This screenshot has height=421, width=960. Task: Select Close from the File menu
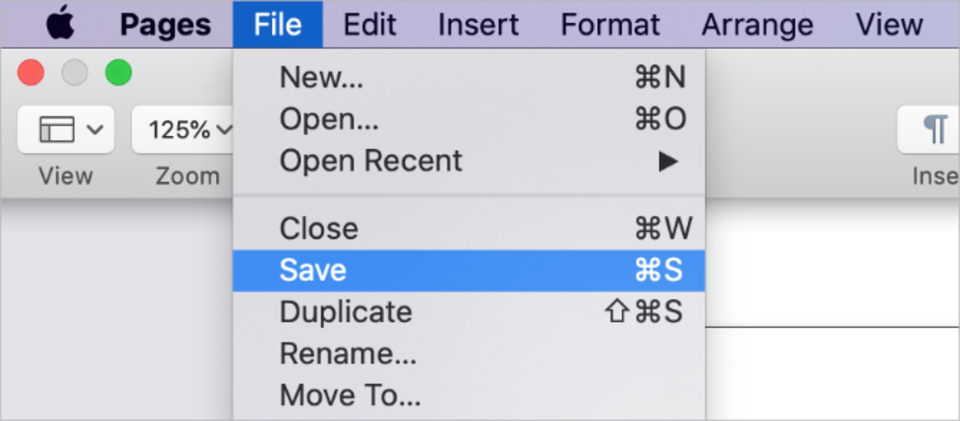click(469, 229)
